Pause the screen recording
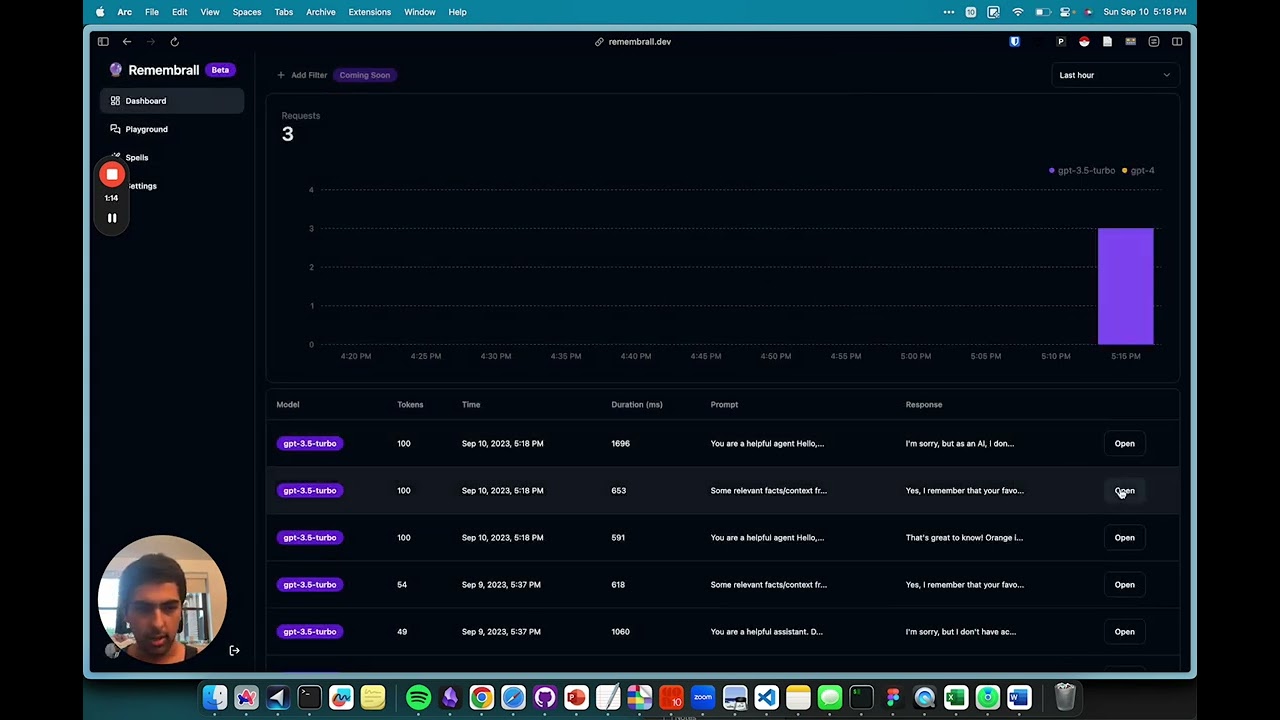This screenshot has height=720, width=1280. tap(112, 218)
